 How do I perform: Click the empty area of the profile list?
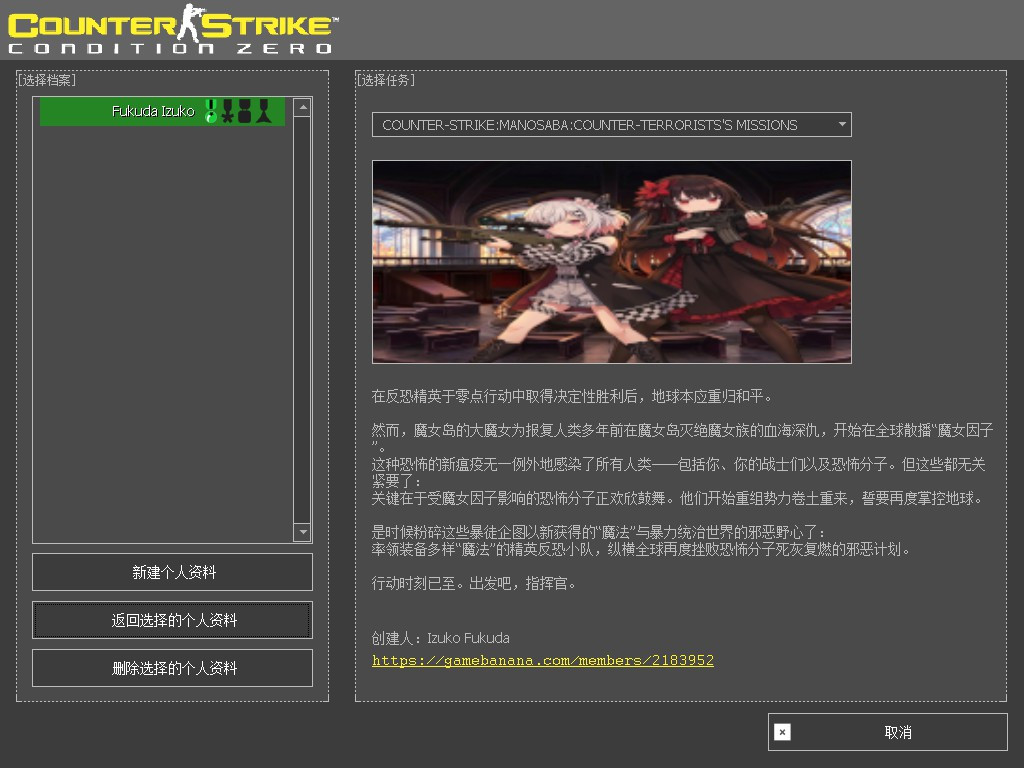coord(163,333)
